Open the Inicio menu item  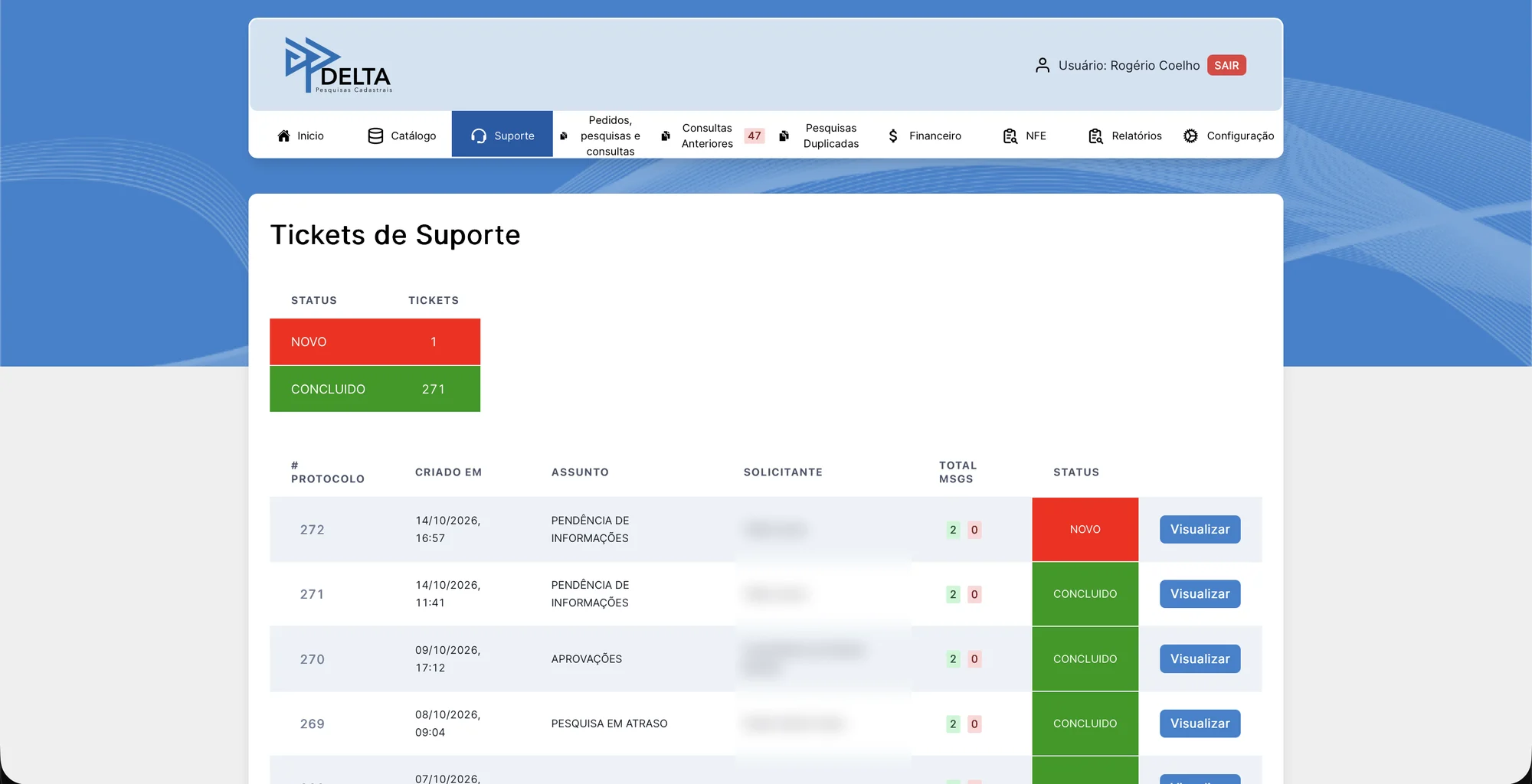coord(300,136)
